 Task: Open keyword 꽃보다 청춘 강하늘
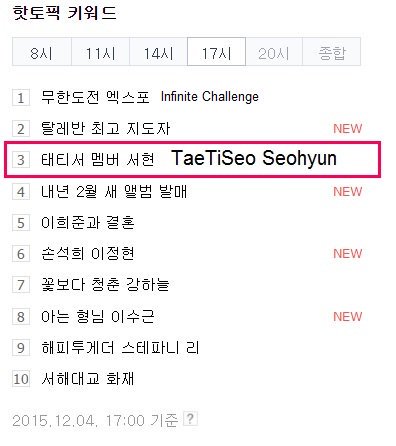[105, 285]
